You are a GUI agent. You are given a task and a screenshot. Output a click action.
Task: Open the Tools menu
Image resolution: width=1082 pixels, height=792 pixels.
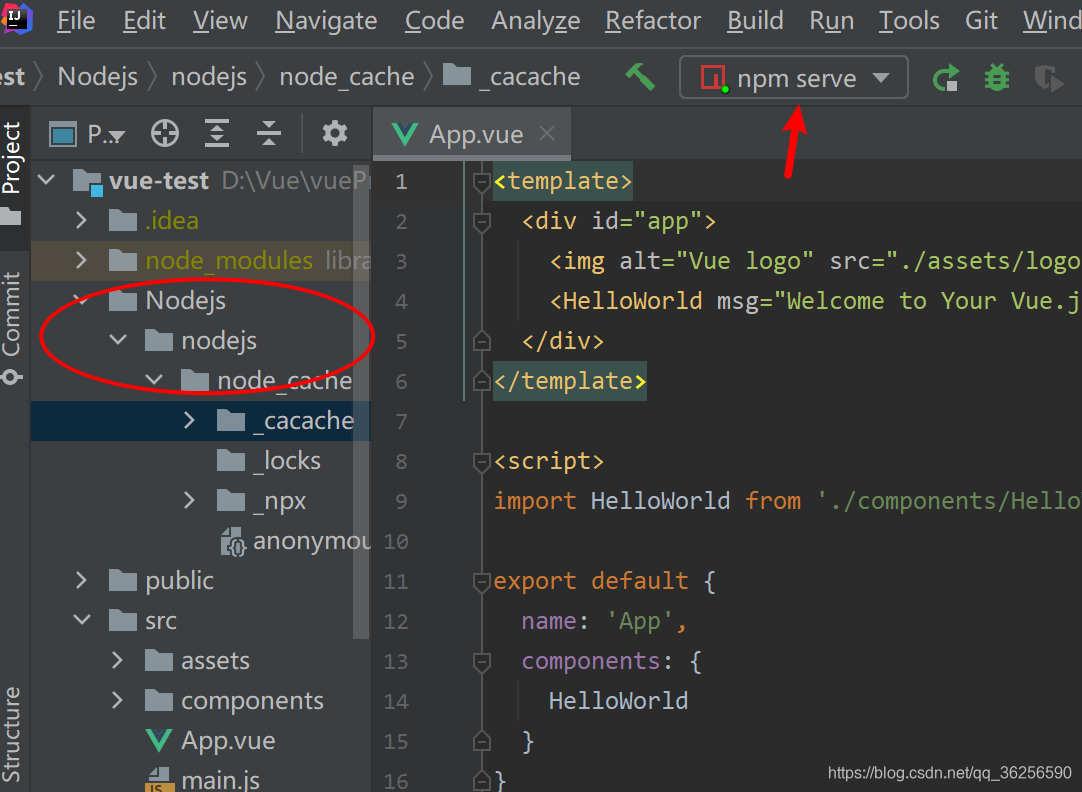click(x=909, y=21)
